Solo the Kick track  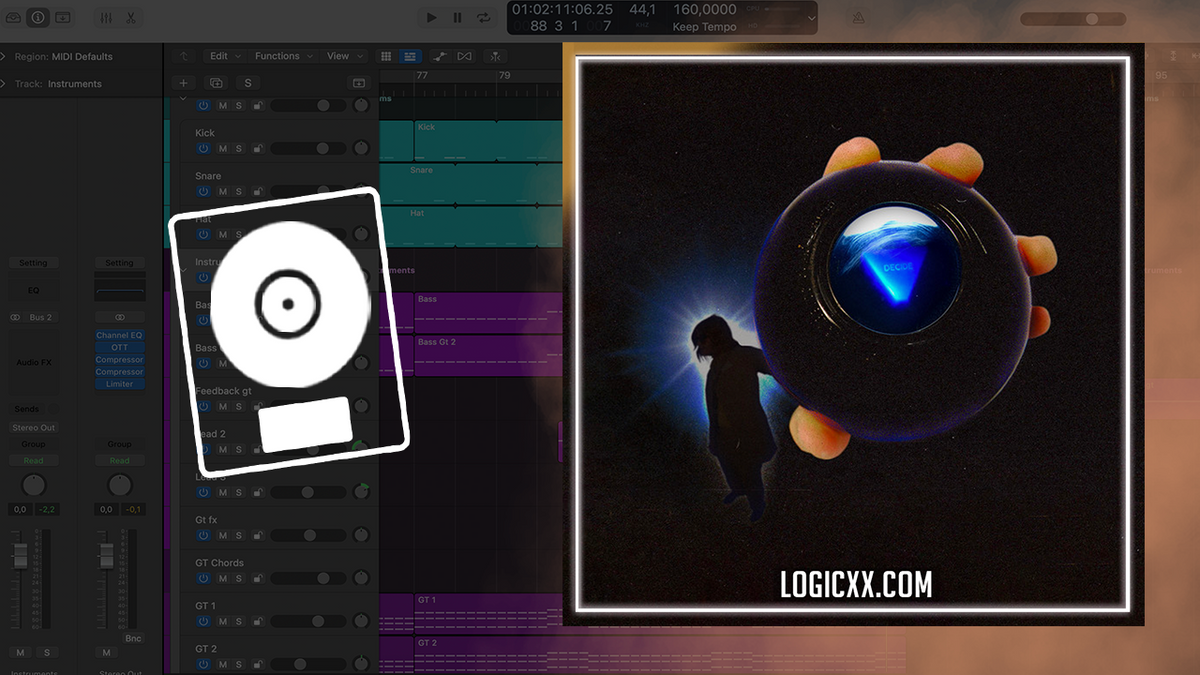click(x=237, y=148)
